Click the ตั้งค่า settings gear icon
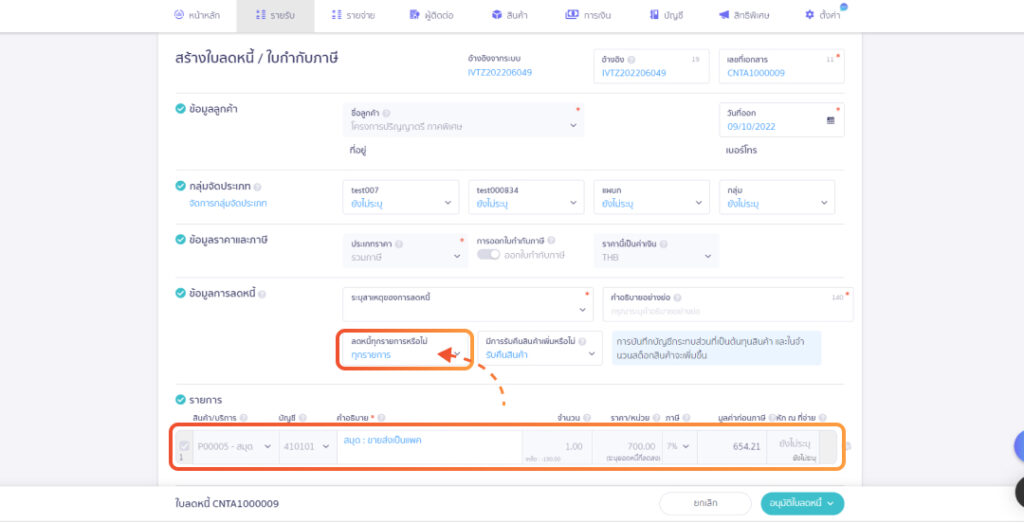Image resolution: width=1024 pixels, height=523 pixels. tap(809, 15)
